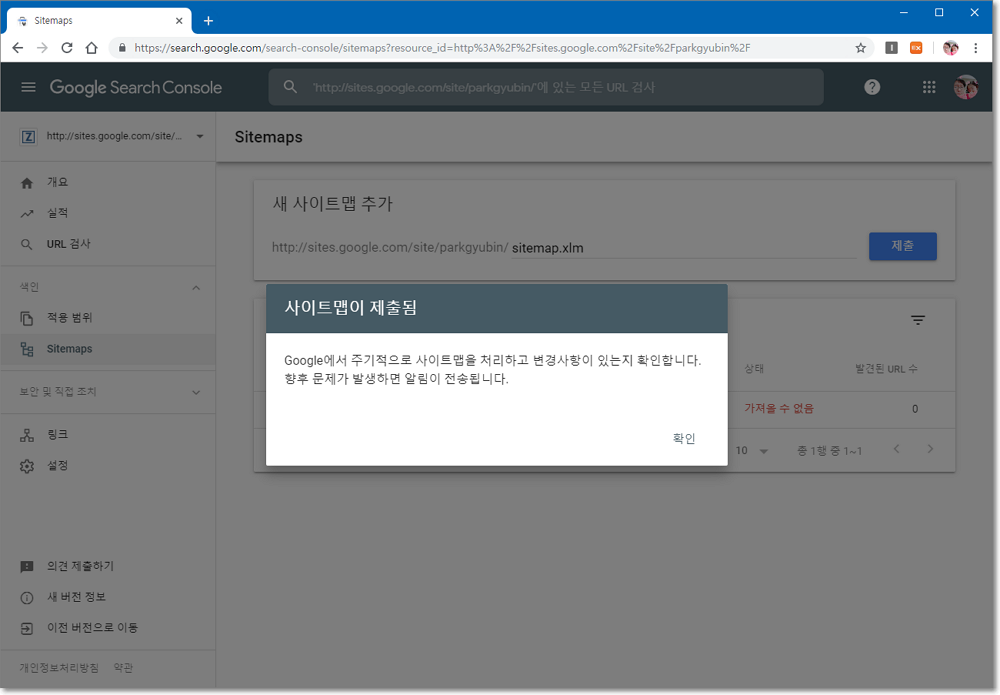Click the filter icon above sitemap table
Screen dimensions: 1000x695
917,320
